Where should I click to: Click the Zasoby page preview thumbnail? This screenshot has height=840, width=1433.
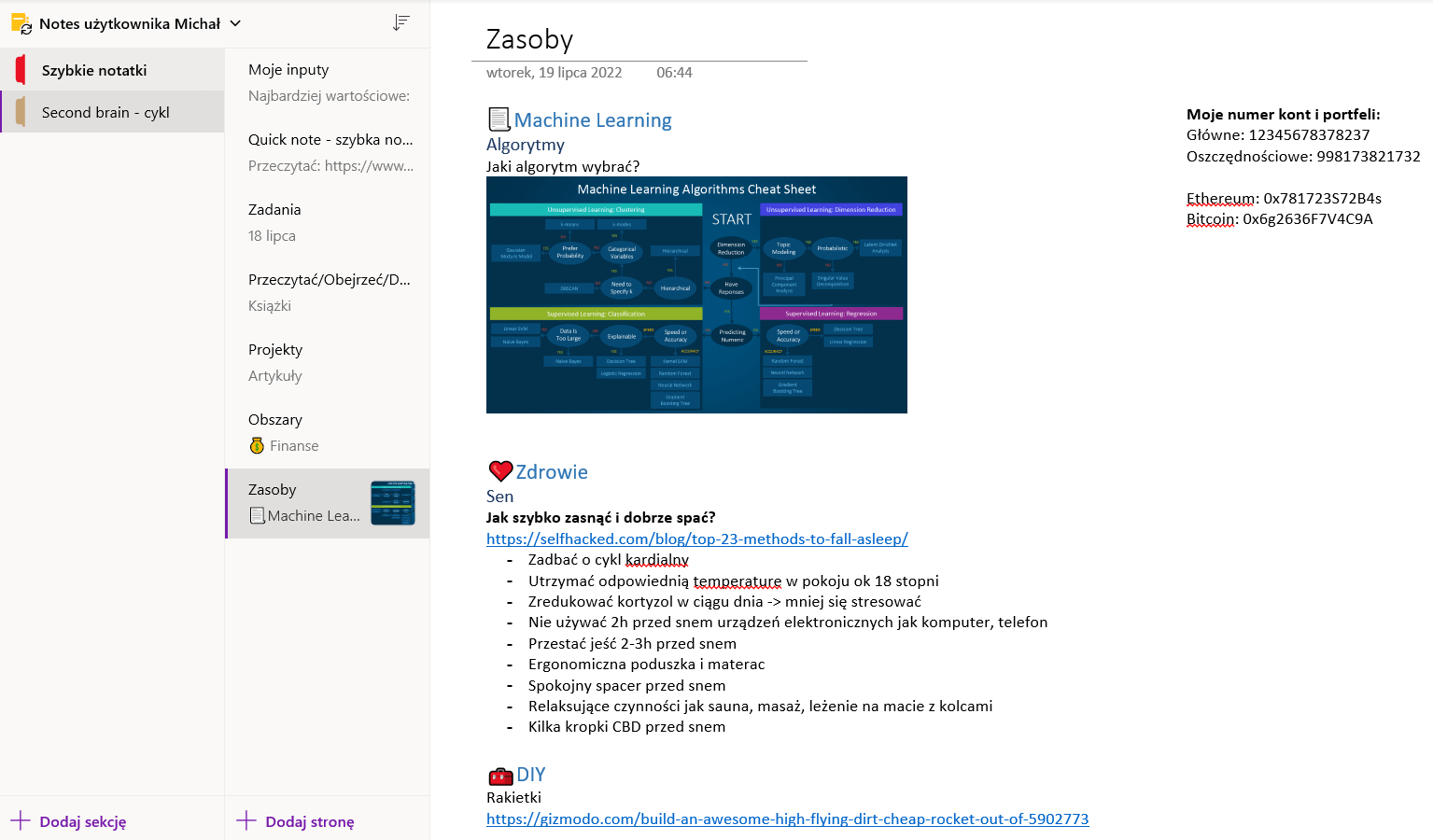point(393,503)
